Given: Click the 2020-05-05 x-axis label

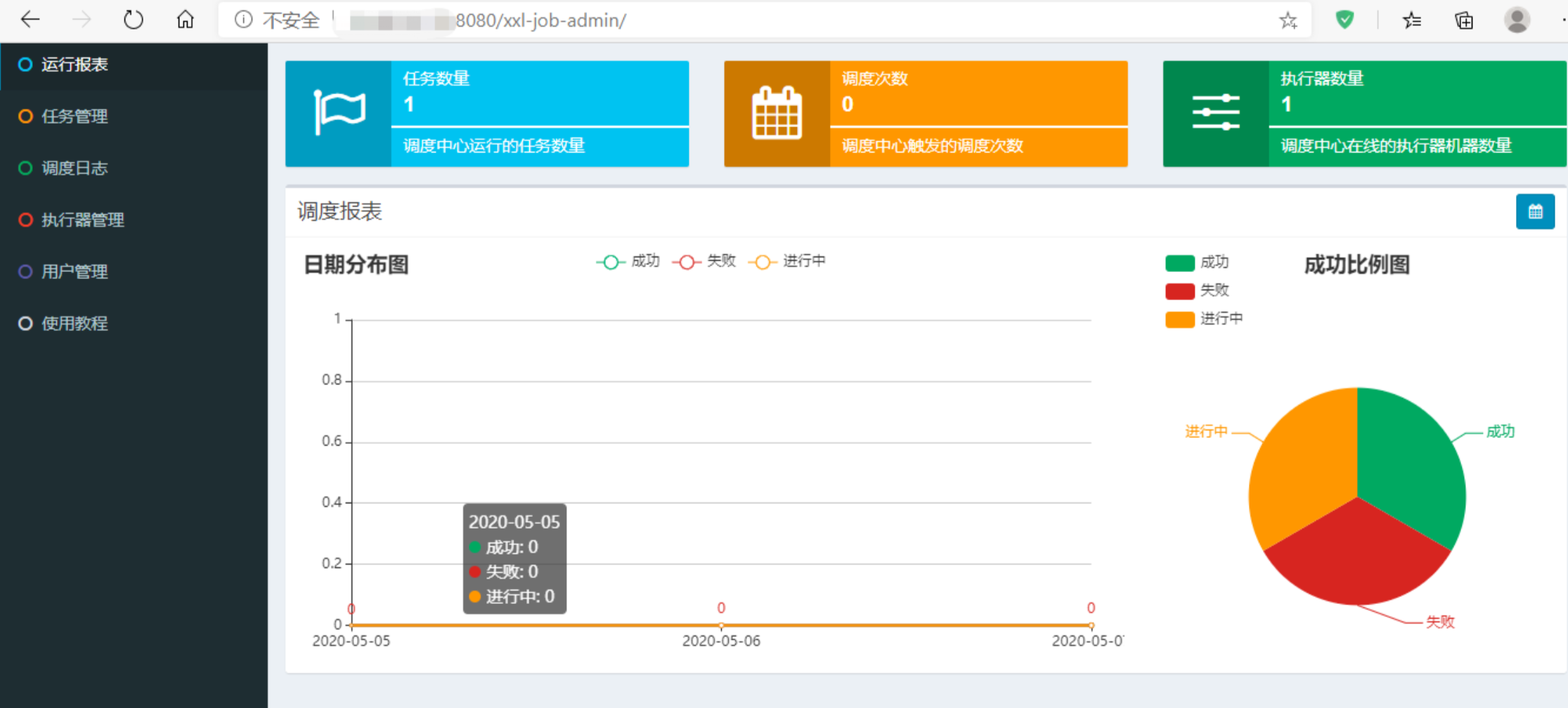Looking at the screenshot, I should (x=351, y=641).
